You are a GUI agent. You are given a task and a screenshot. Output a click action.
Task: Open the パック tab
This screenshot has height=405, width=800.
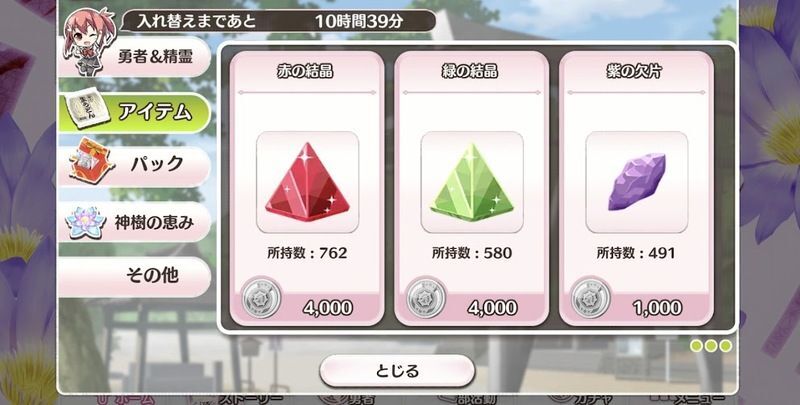(135, 165)
